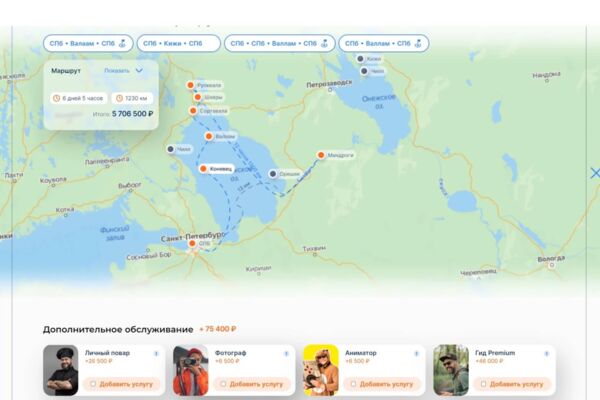Check Добавить услугу for Личный повар
The width and height of the screenshot is (600, 400).
point(93,384)
